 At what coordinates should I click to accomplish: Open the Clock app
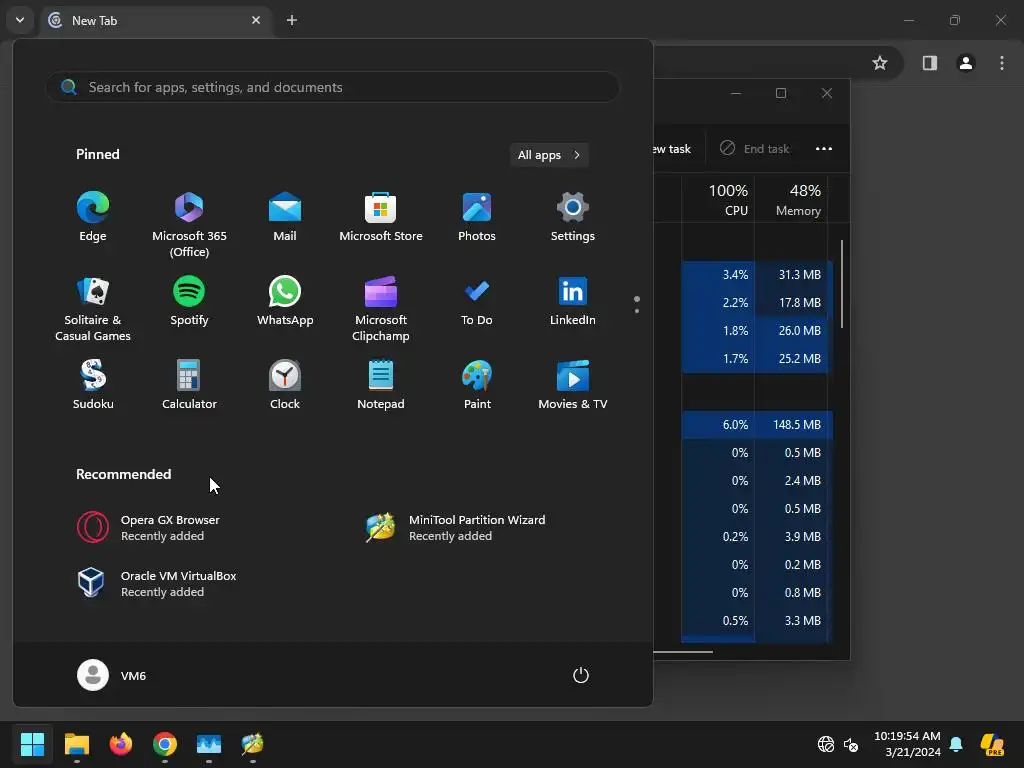285,385
